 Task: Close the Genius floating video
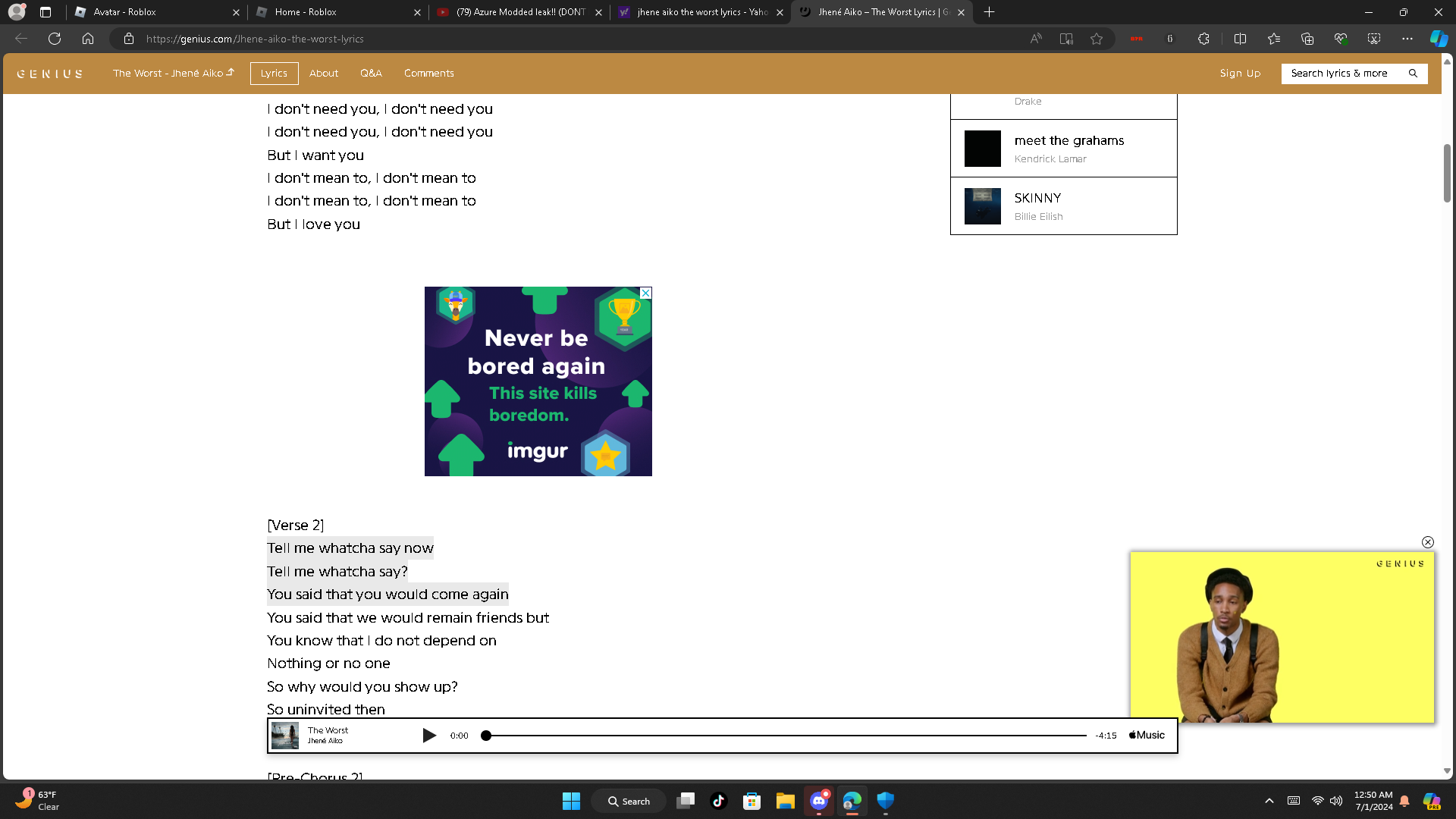[1428, 542]
